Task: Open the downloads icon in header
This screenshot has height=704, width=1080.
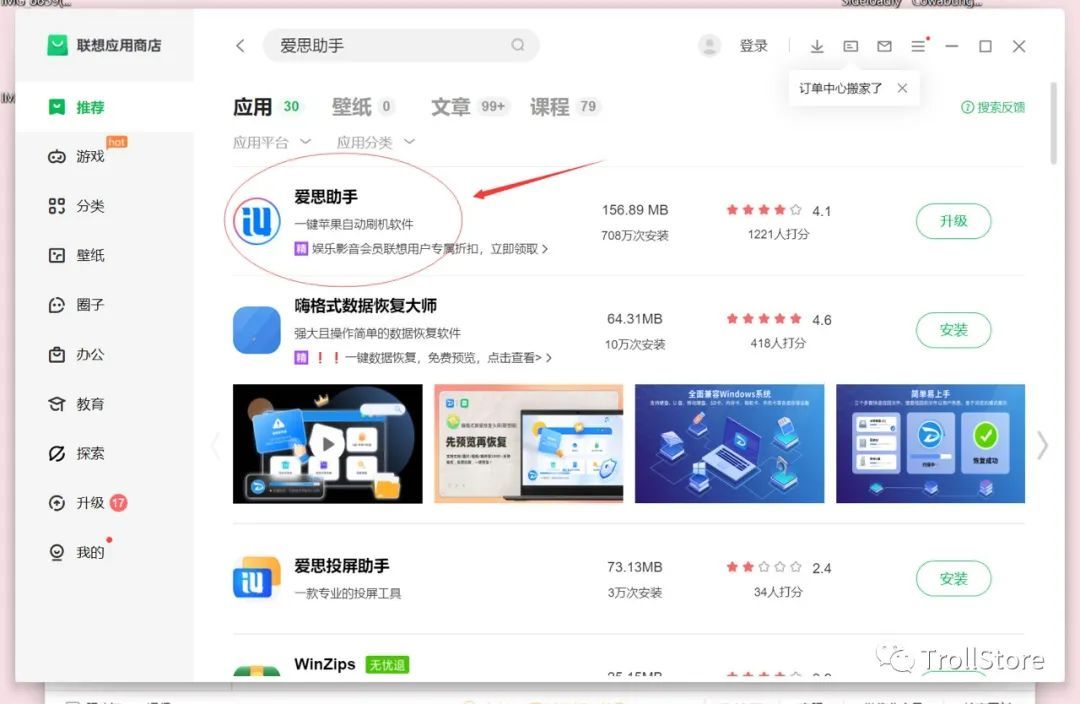Action: [x=817, y=46]
